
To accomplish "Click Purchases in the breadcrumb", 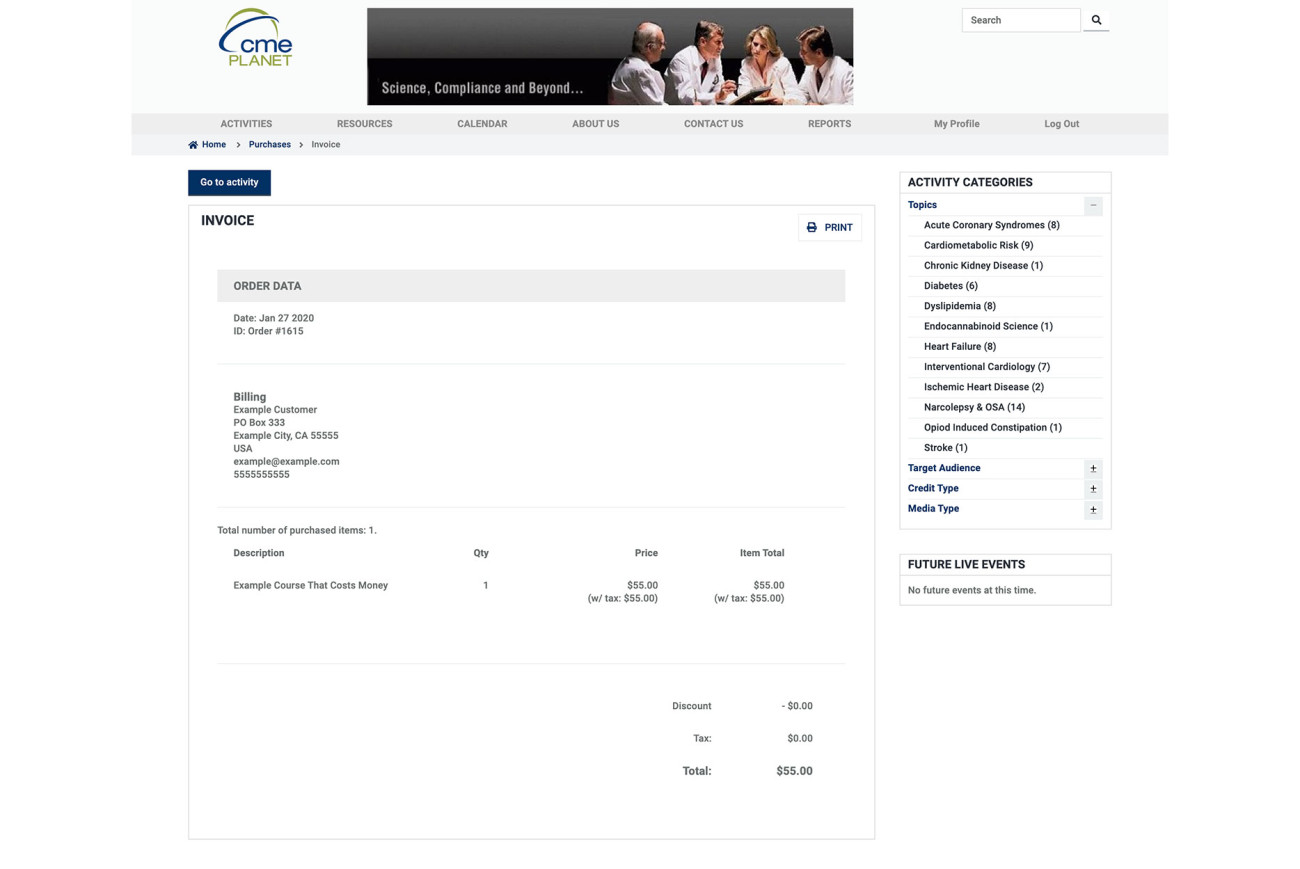I will pos(269,145).
